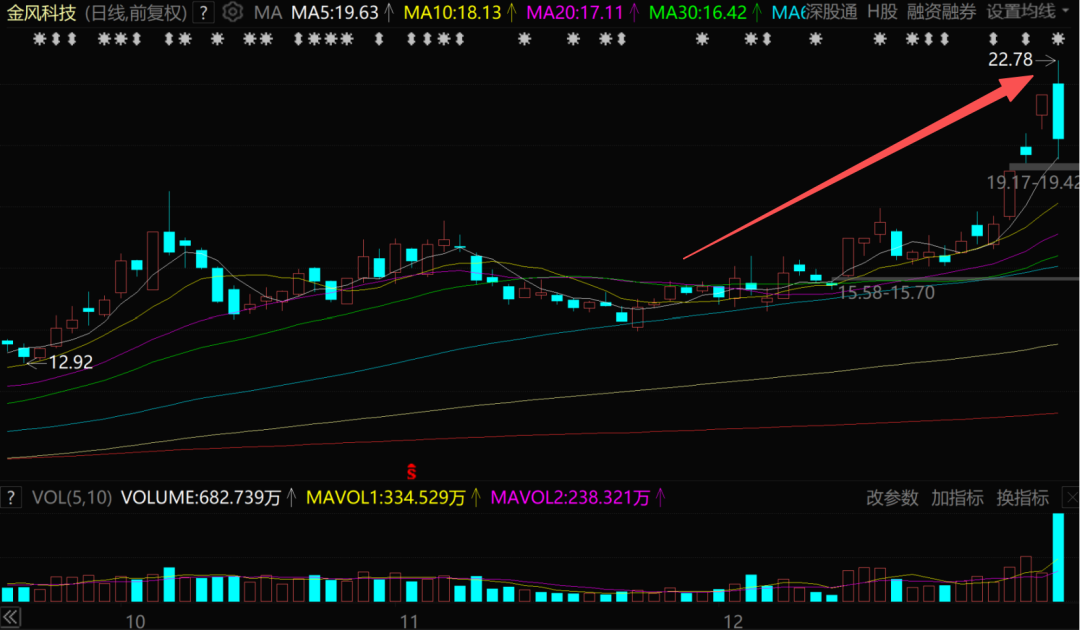The height and width of the screenshot is (630, 1080).
Task: Click the MA indicator name label
Action: (x=267, y=12)
